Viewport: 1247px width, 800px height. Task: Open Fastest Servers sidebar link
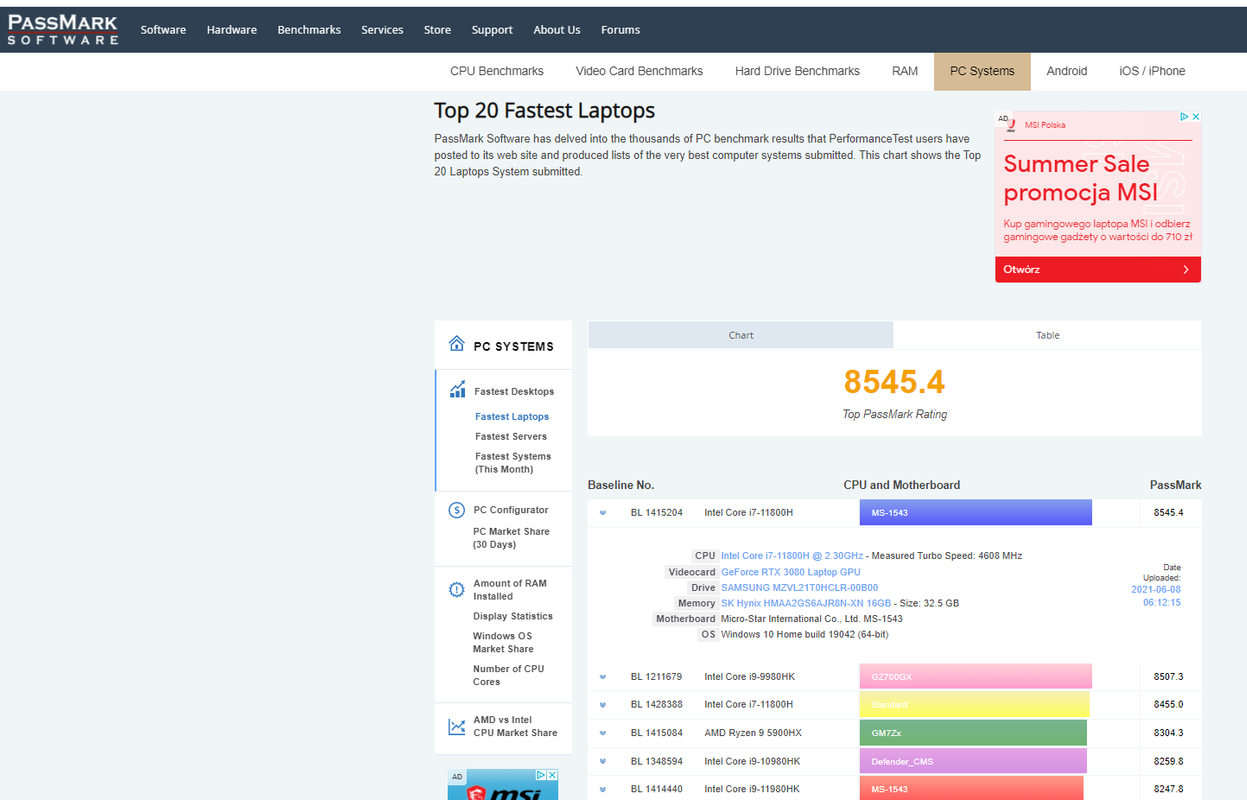point(511,437)
